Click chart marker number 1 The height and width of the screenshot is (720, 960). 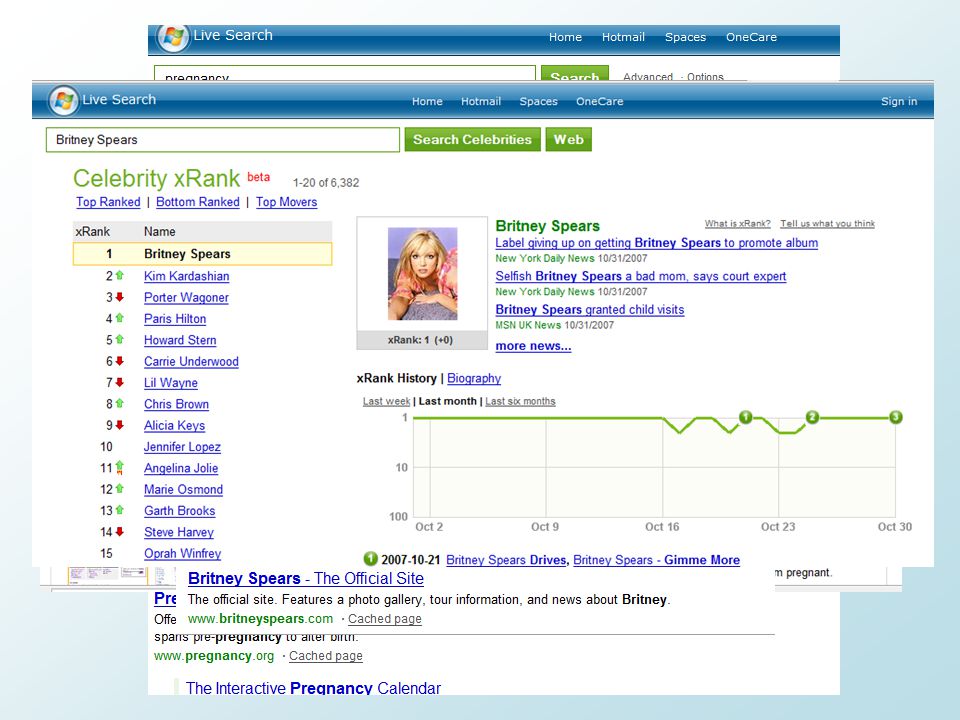[x=745, y=417]
